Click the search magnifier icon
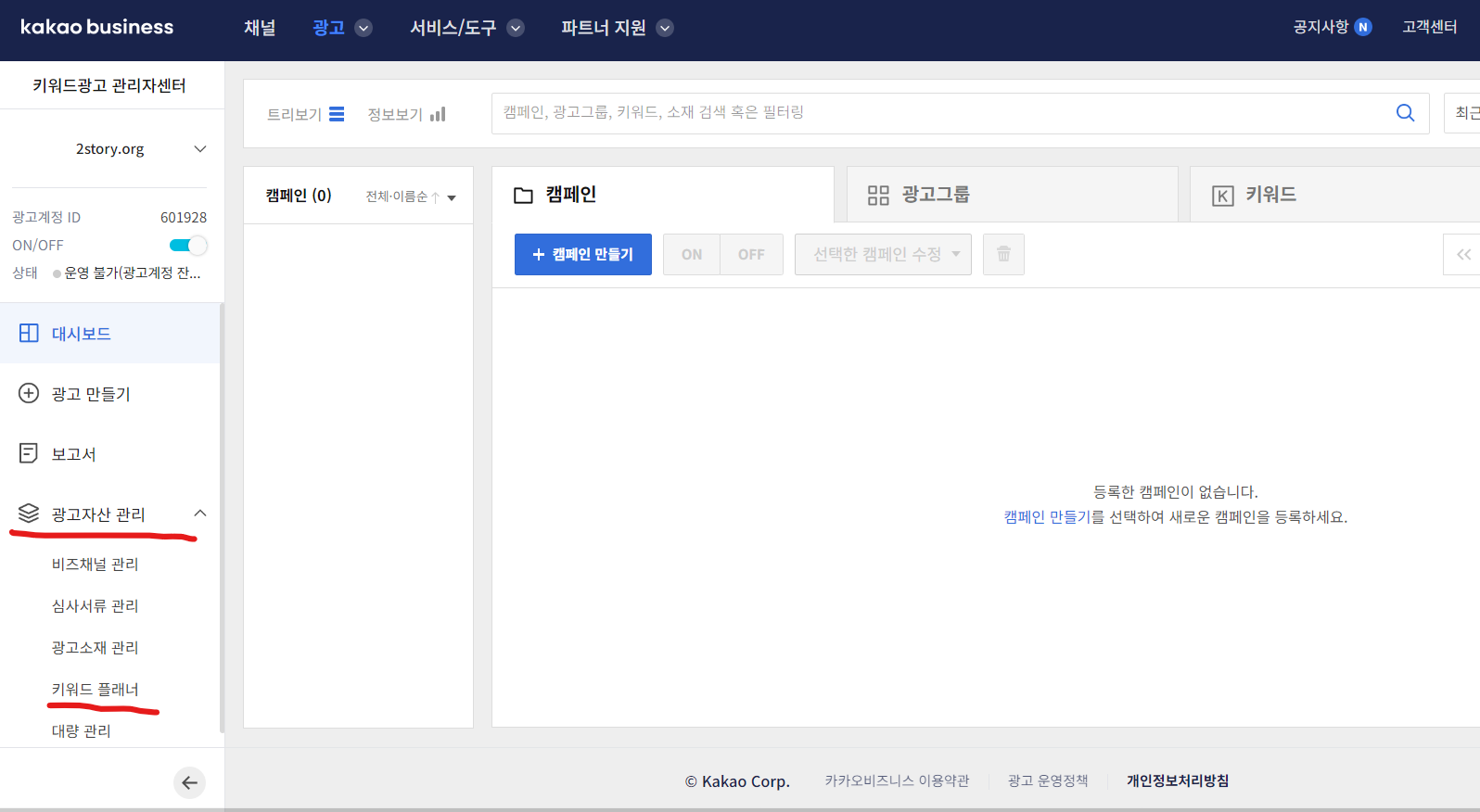 pos(1405,113)
